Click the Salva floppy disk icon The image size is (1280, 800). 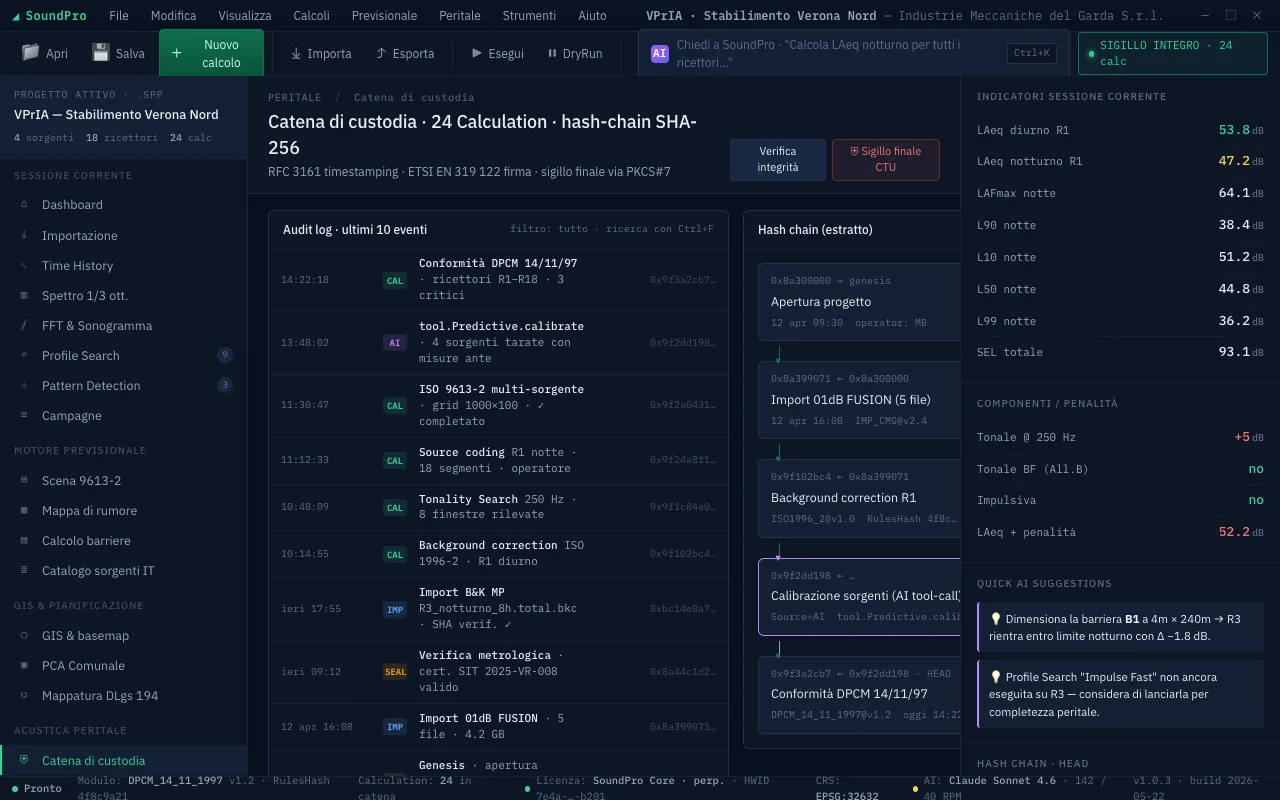tap(101, 53)
